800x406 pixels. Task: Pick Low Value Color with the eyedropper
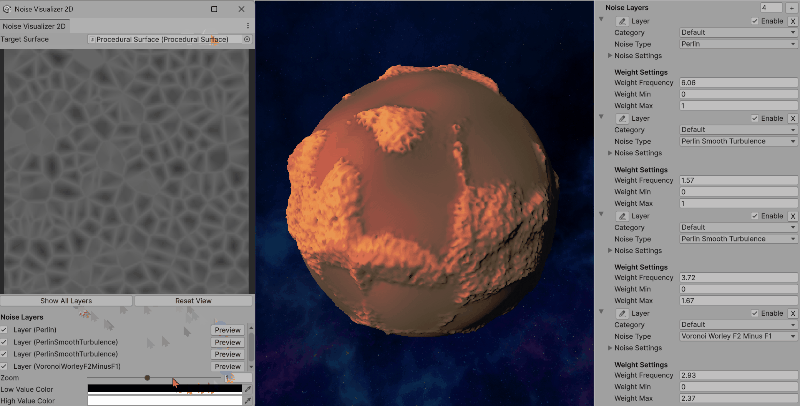click(248, 389)
